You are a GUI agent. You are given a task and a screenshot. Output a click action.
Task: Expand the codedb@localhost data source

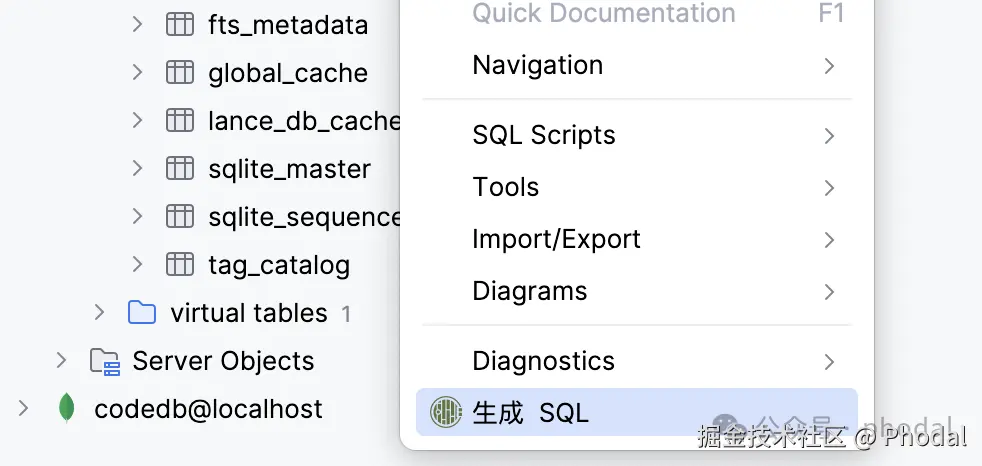click(x=23, y=408)
